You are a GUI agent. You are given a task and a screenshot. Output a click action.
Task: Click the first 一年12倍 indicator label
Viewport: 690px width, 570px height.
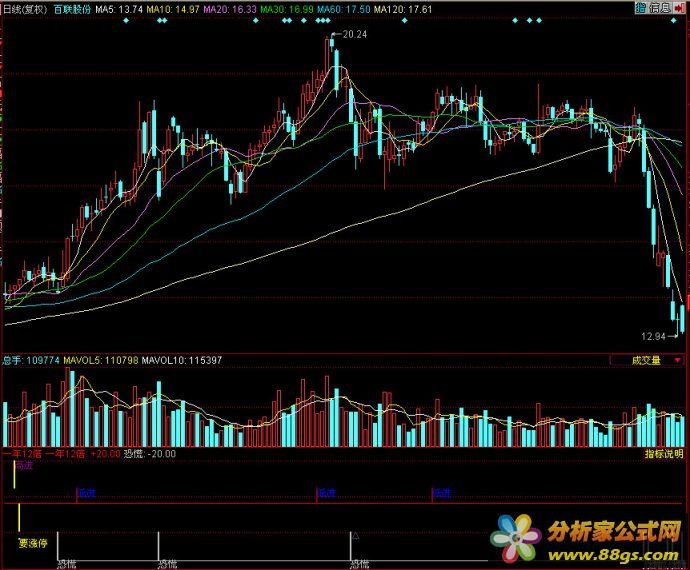22,454
